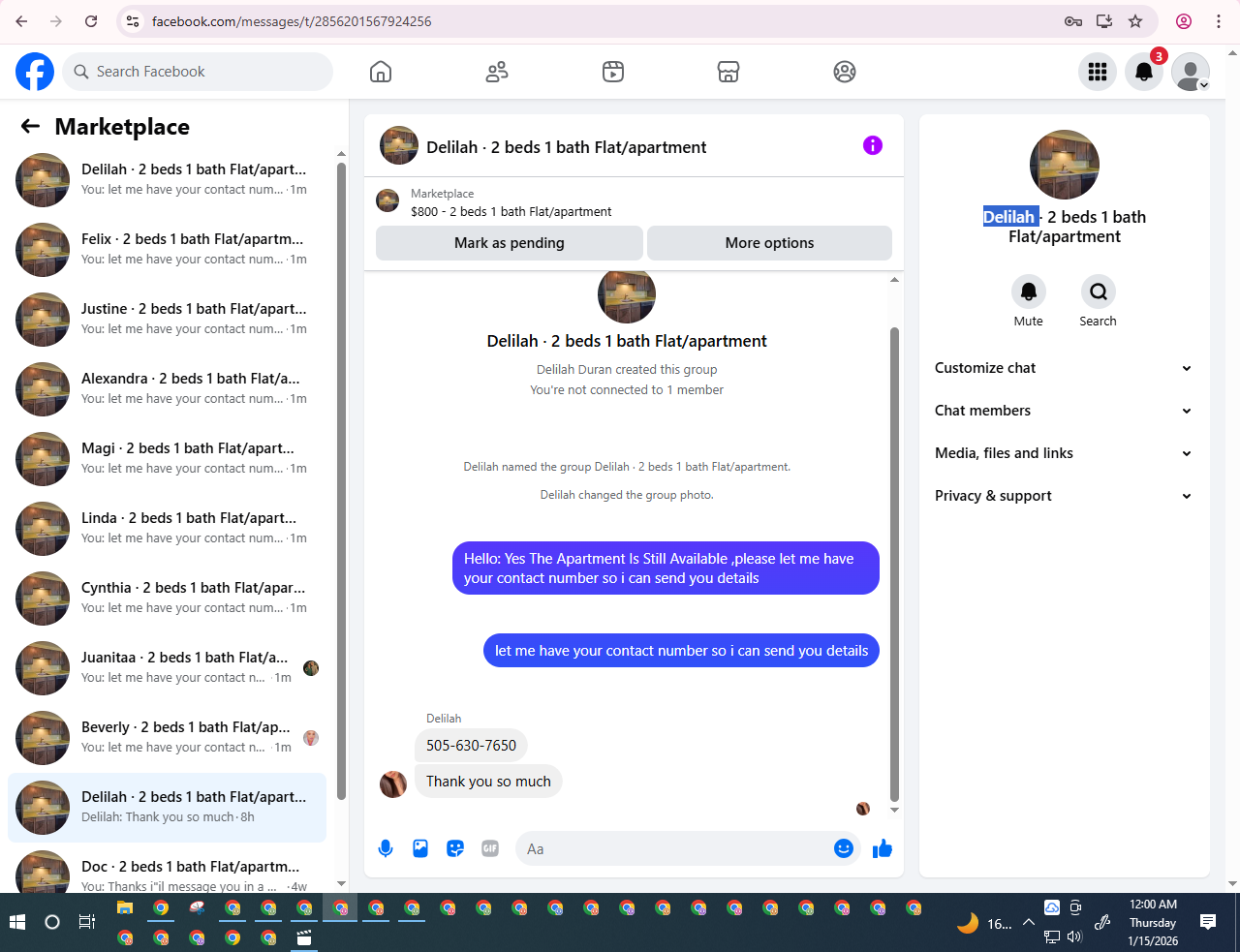Click the Facebook logo icon
The width and height of the screenshot is (1240, 952).
pos(35,72)
